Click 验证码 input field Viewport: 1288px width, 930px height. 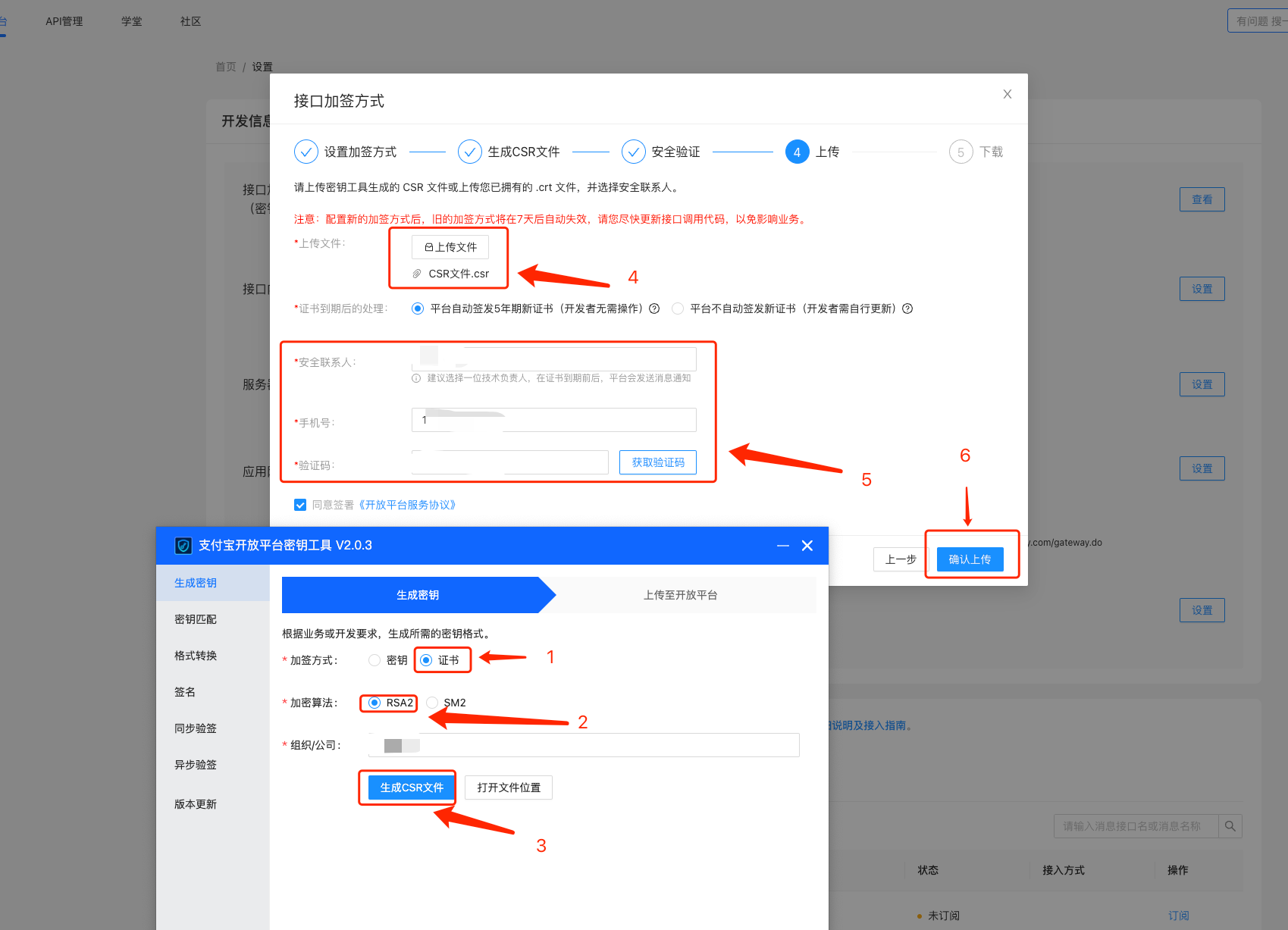(x=510, y=462)
